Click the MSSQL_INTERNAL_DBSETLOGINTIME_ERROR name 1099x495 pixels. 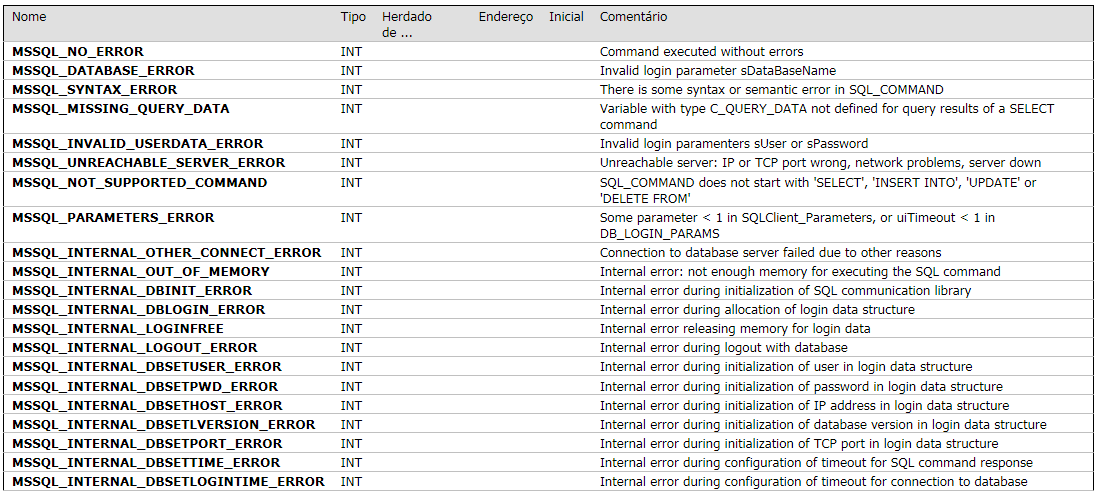(168, 482)
